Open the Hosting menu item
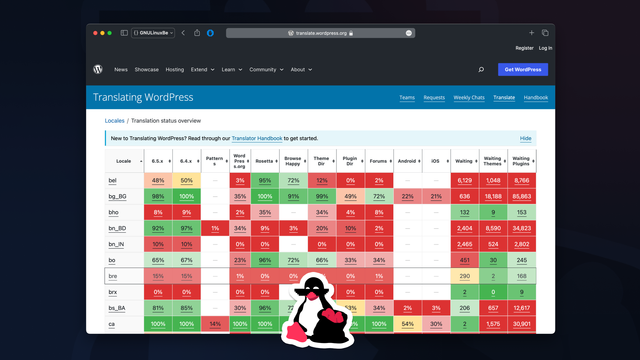Viewport: 640px width, 360px height. coord(175,70)
